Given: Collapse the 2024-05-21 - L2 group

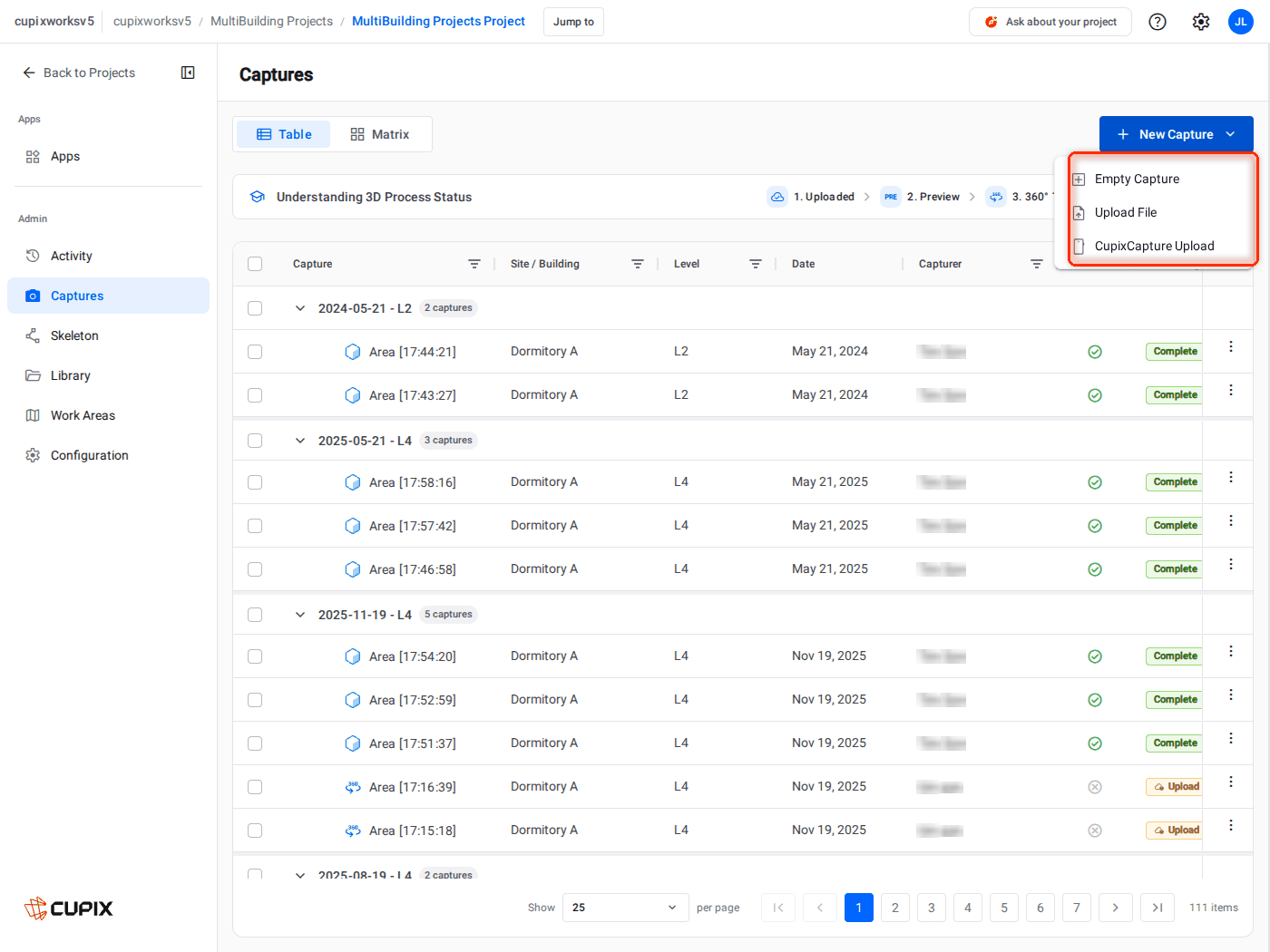Looking at the screenshot, I should pyautogui.click(x=300, y=308).
